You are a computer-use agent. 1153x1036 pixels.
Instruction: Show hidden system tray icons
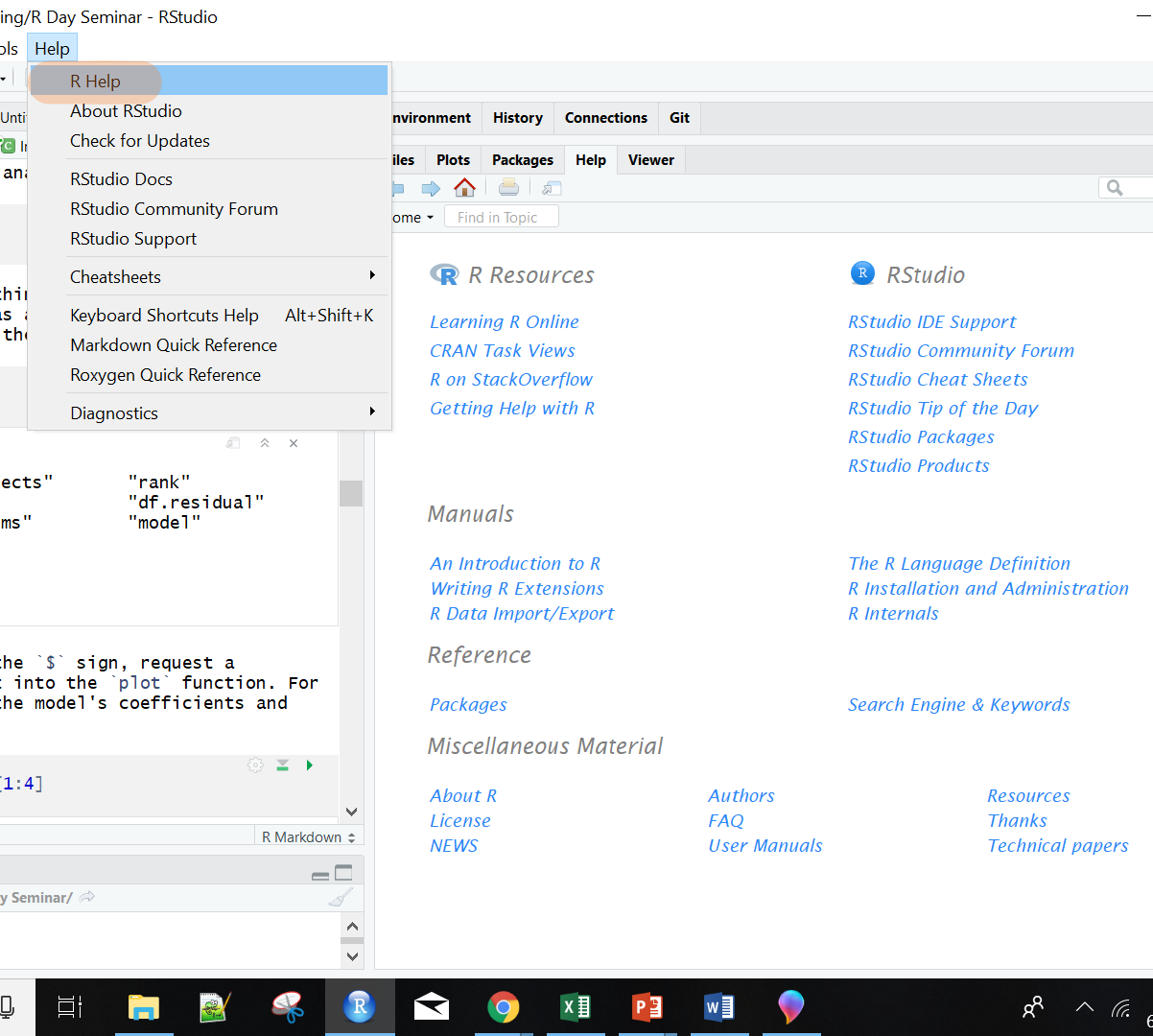pos(1084,1007)
